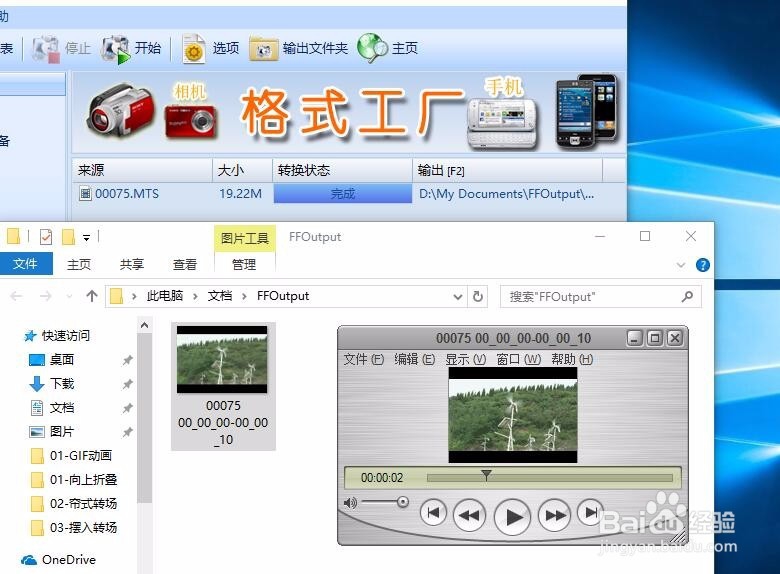
Task: Open Options (选项) in Format Factory
Action: 194,49
